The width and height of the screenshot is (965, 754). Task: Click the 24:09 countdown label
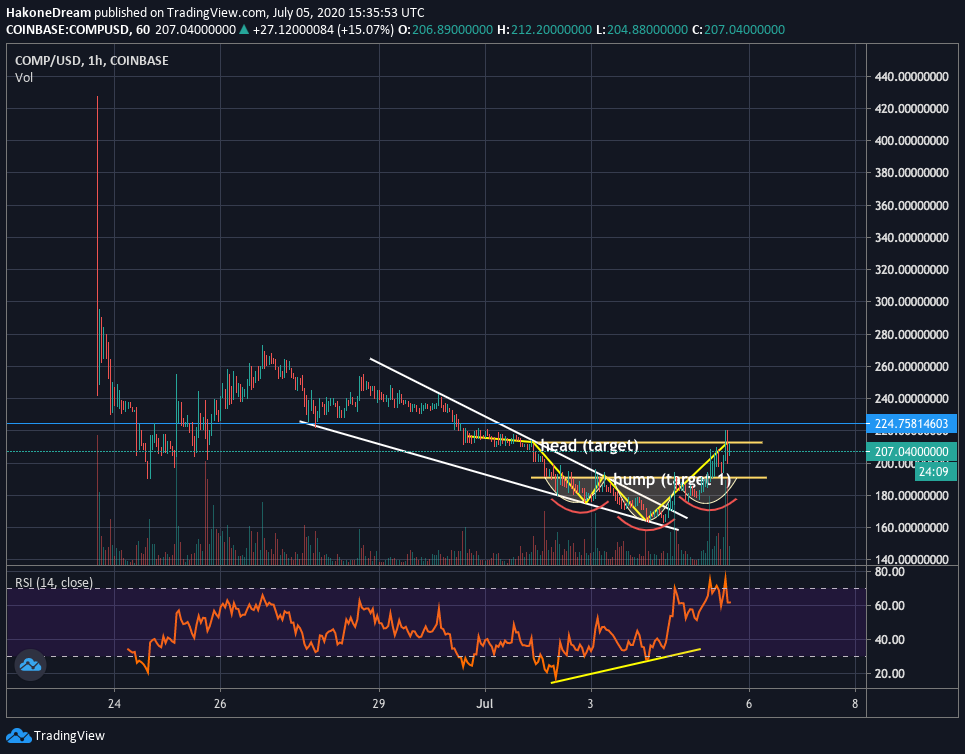936,471
